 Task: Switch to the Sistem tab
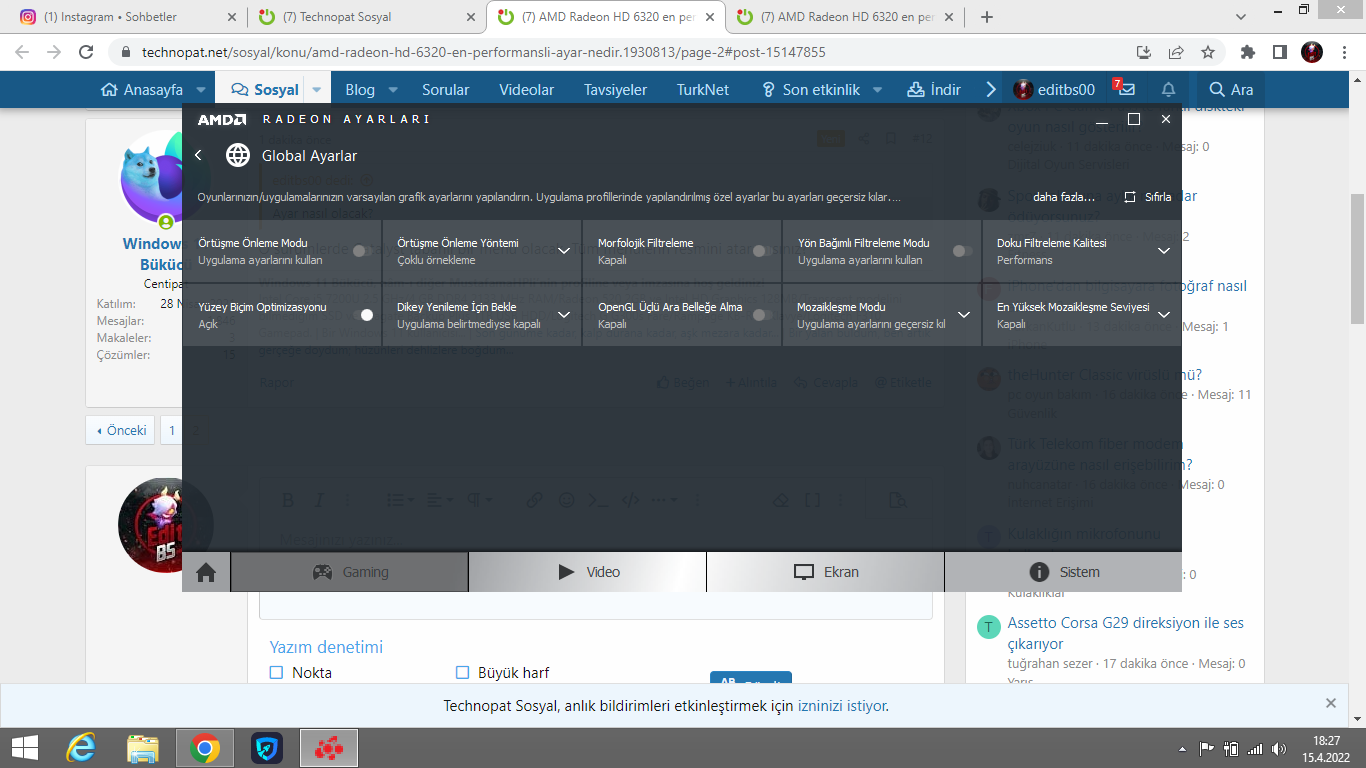point(1063,572)
